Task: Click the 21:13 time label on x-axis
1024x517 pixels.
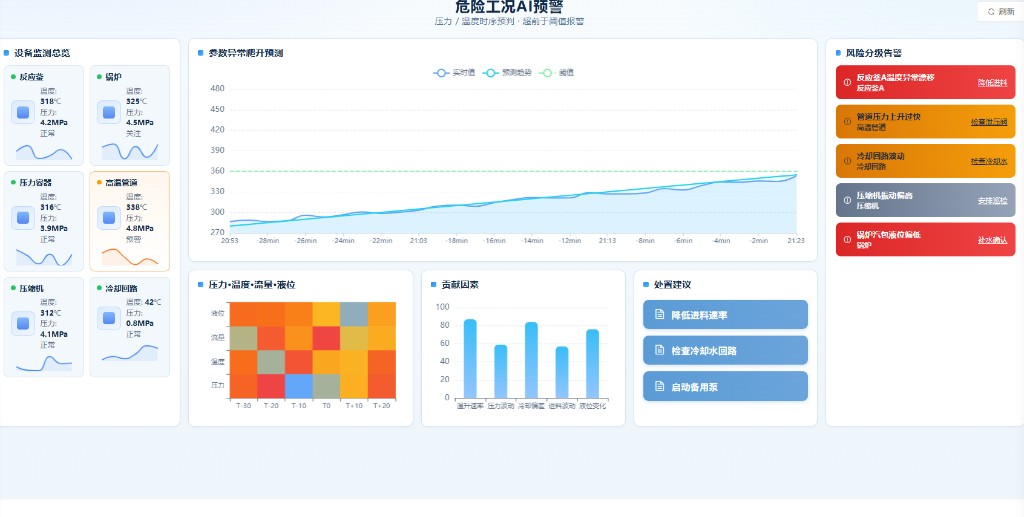Action: pos(607,240)
